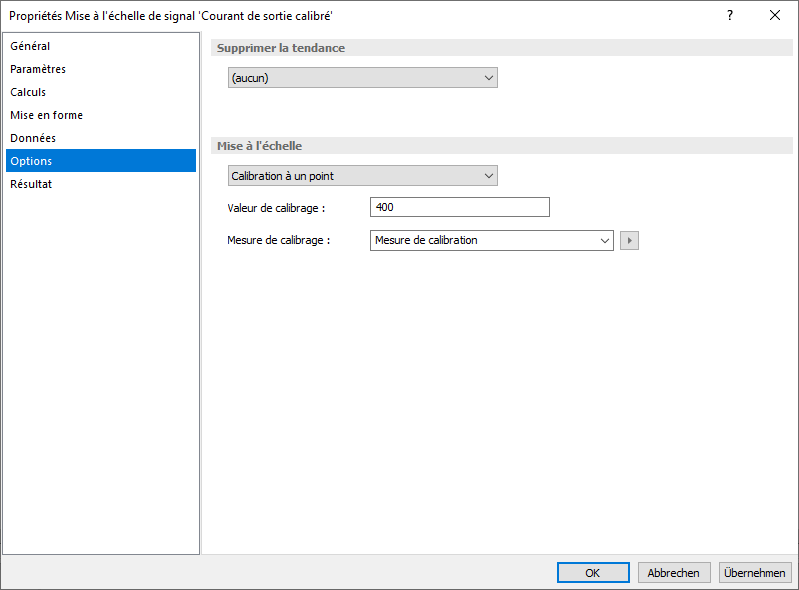
Task: Confirm with the OK button
Action: [593, 573]
